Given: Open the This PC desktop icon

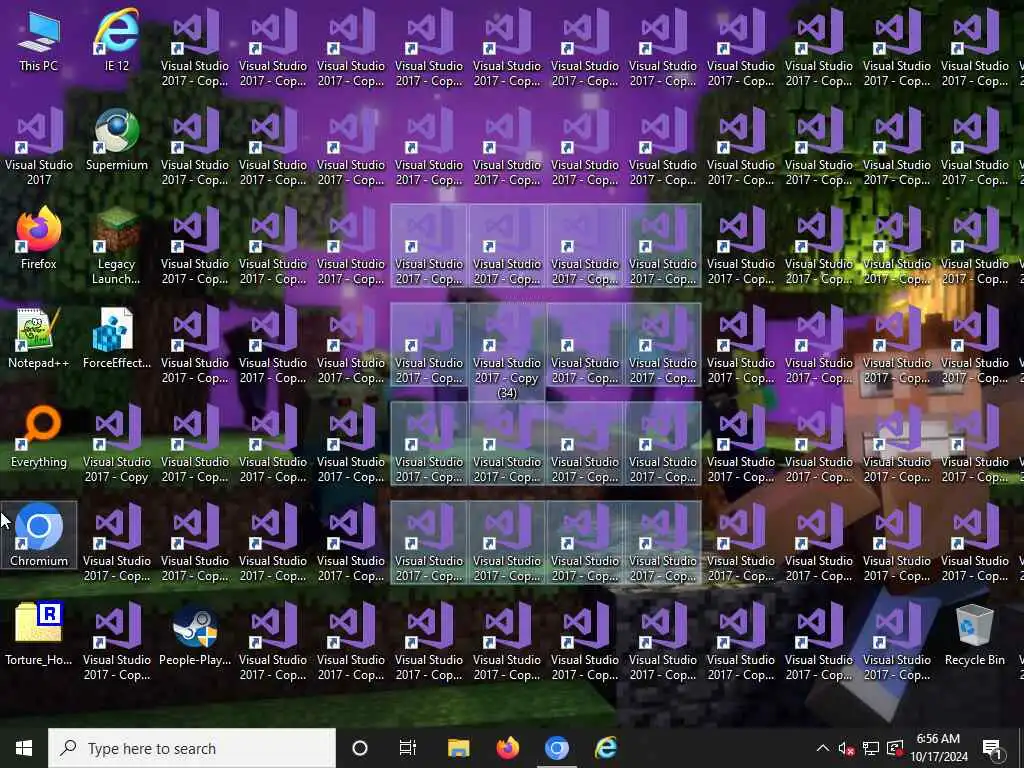Looking at the screenshot, I should coord(39,41).
